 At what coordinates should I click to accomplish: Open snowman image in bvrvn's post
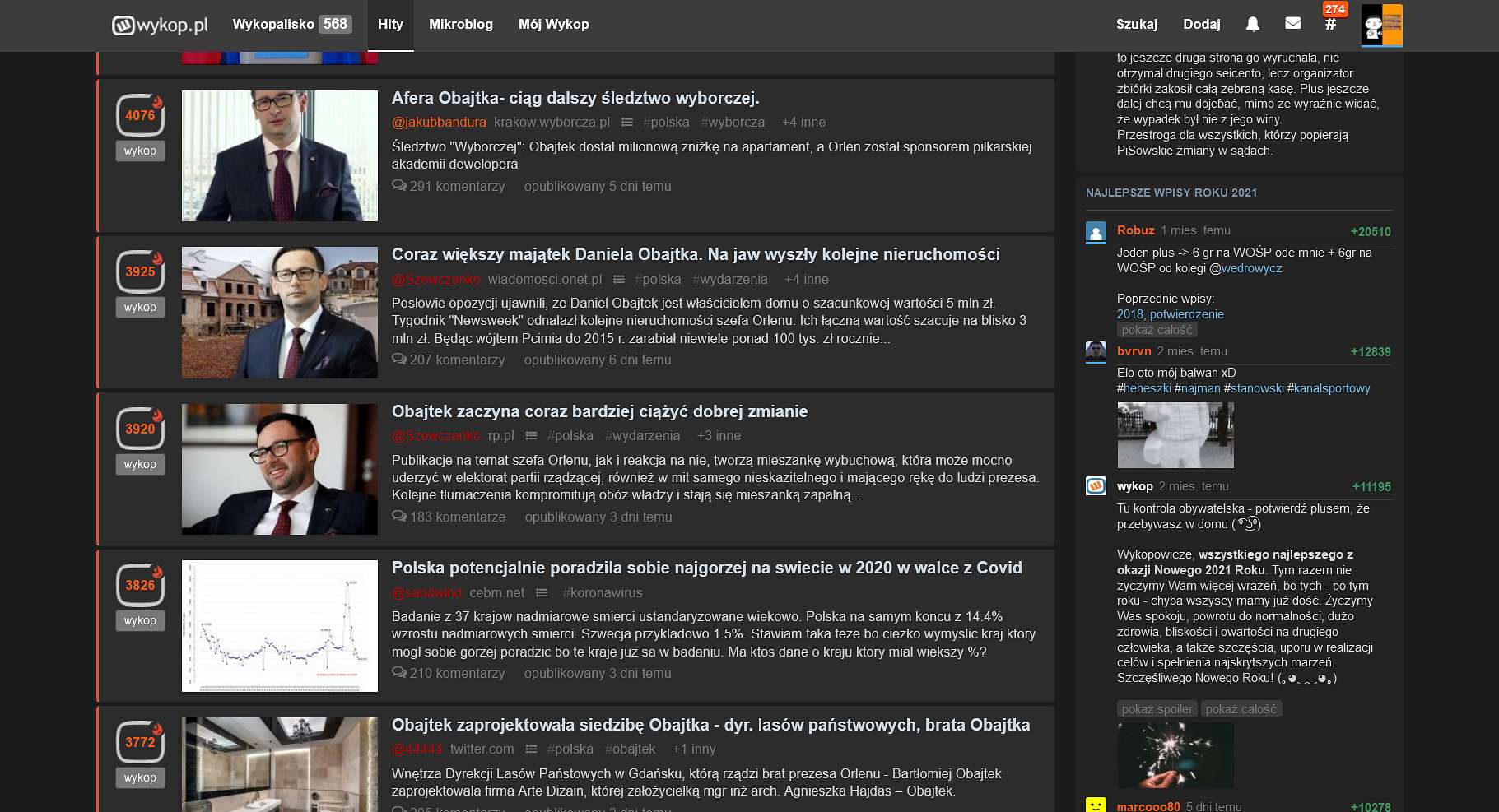point(1175,435)
